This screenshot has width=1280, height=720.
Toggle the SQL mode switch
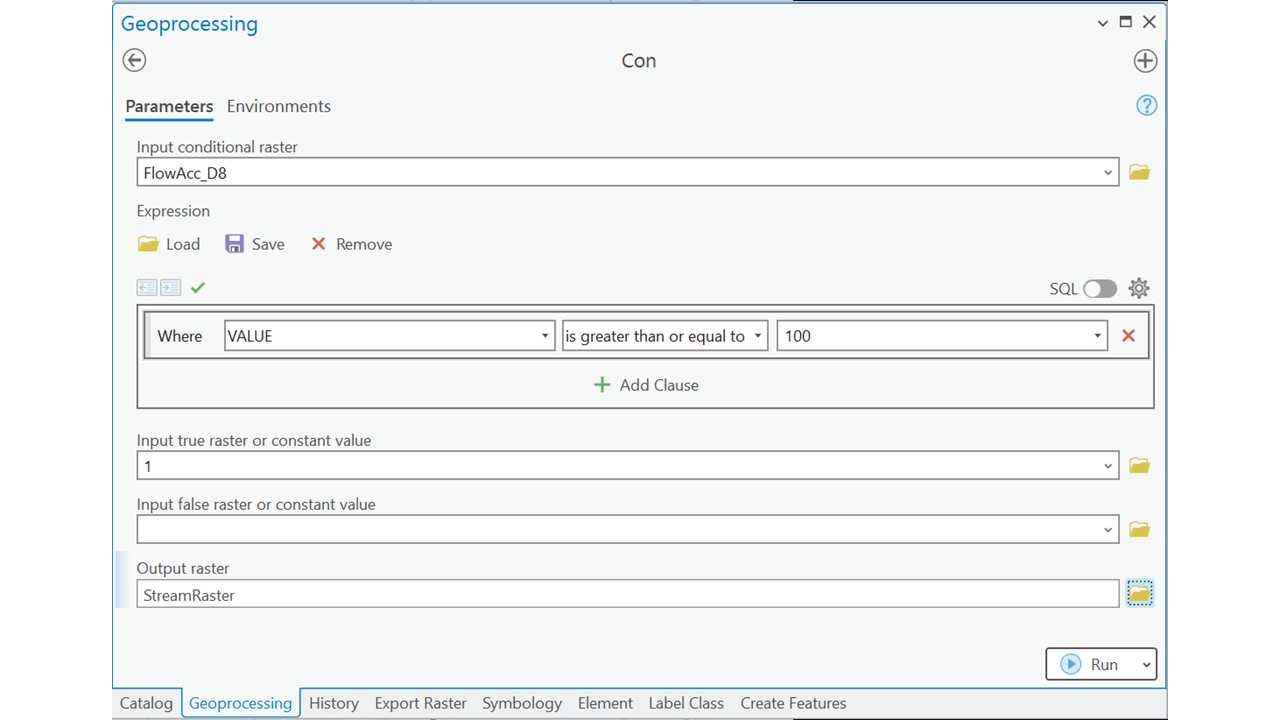pos(1099,289)
